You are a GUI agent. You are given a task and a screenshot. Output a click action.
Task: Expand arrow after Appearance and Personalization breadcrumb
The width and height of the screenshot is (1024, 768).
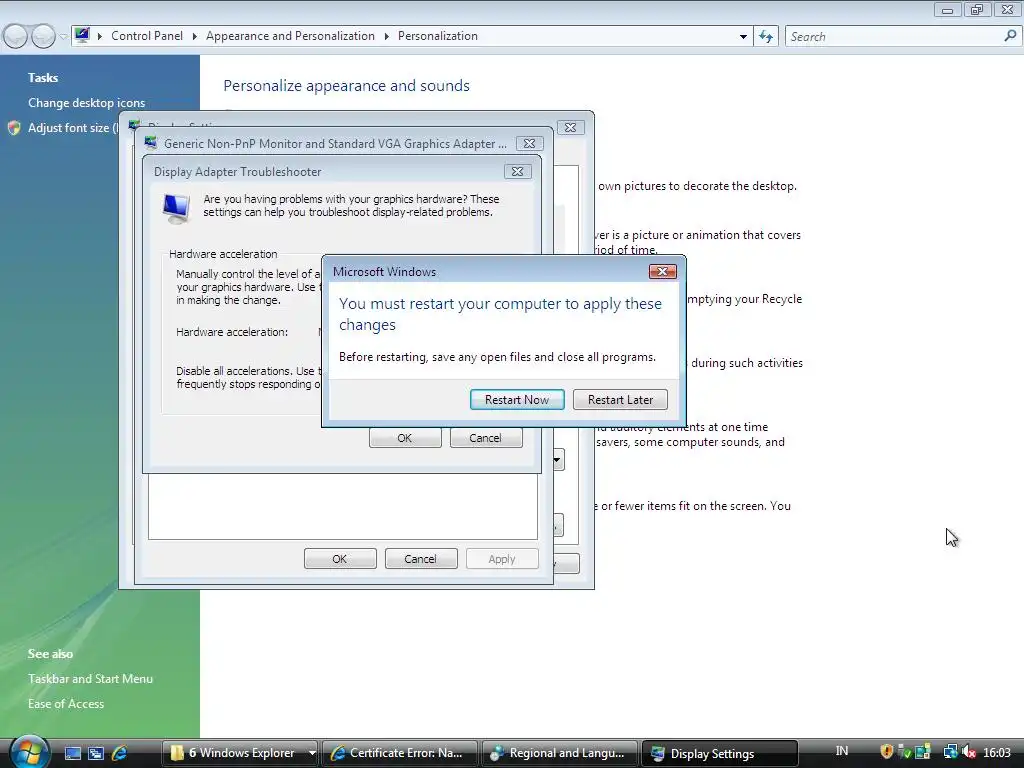[x=386, y=37]
